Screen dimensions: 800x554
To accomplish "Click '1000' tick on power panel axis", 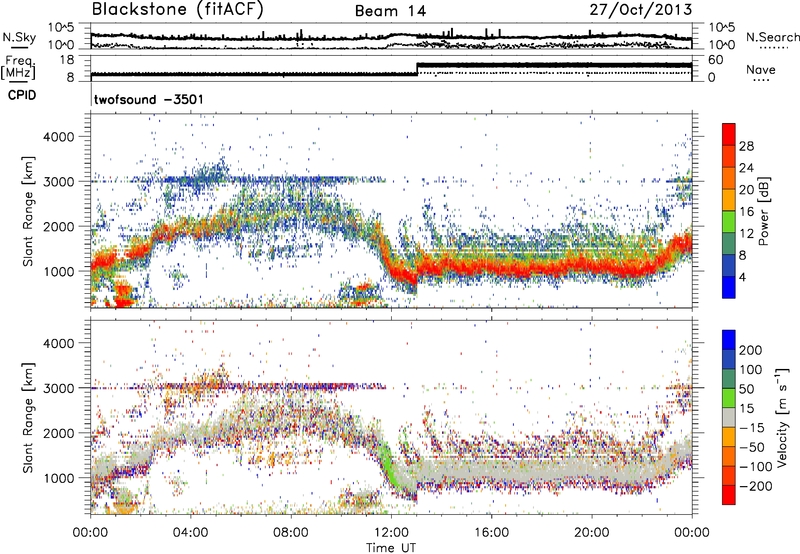I will pos(58,271).
